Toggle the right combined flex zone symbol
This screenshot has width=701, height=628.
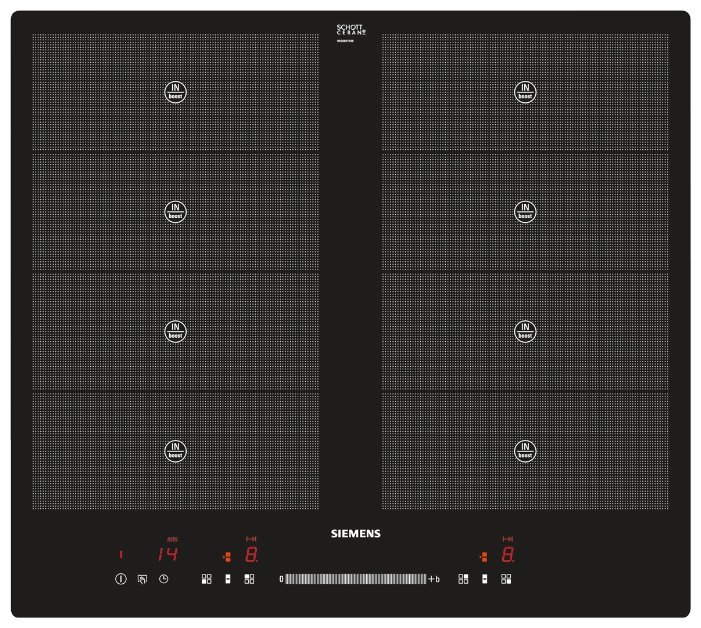(x=485, y=579)
